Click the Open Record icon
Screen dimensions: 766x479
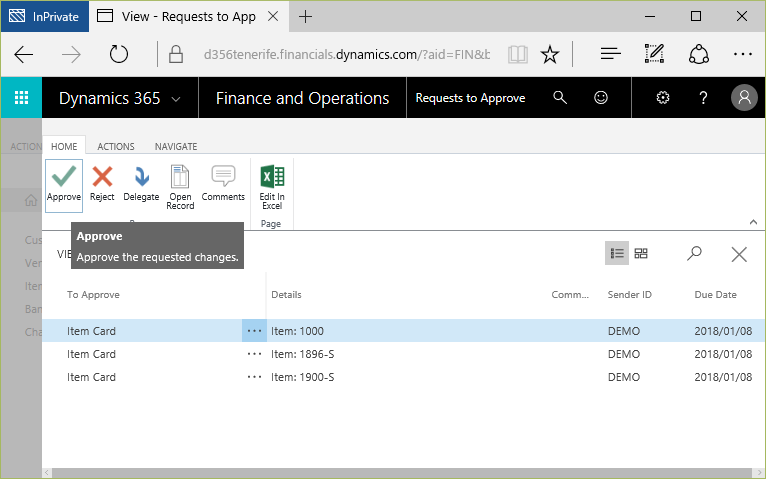coord(180,177)
